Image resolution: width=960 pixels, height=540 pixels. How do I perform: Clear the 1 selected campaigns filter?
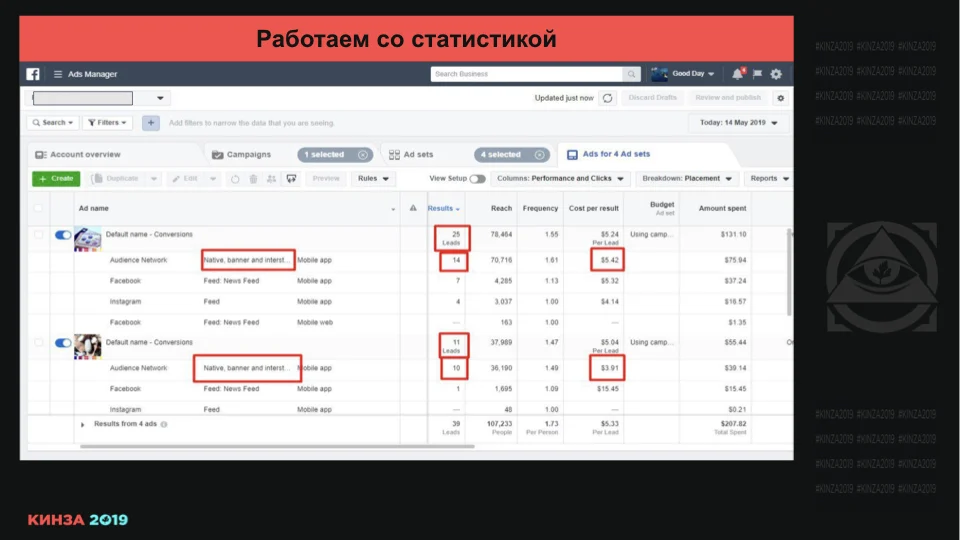click(x=362, y=155)
